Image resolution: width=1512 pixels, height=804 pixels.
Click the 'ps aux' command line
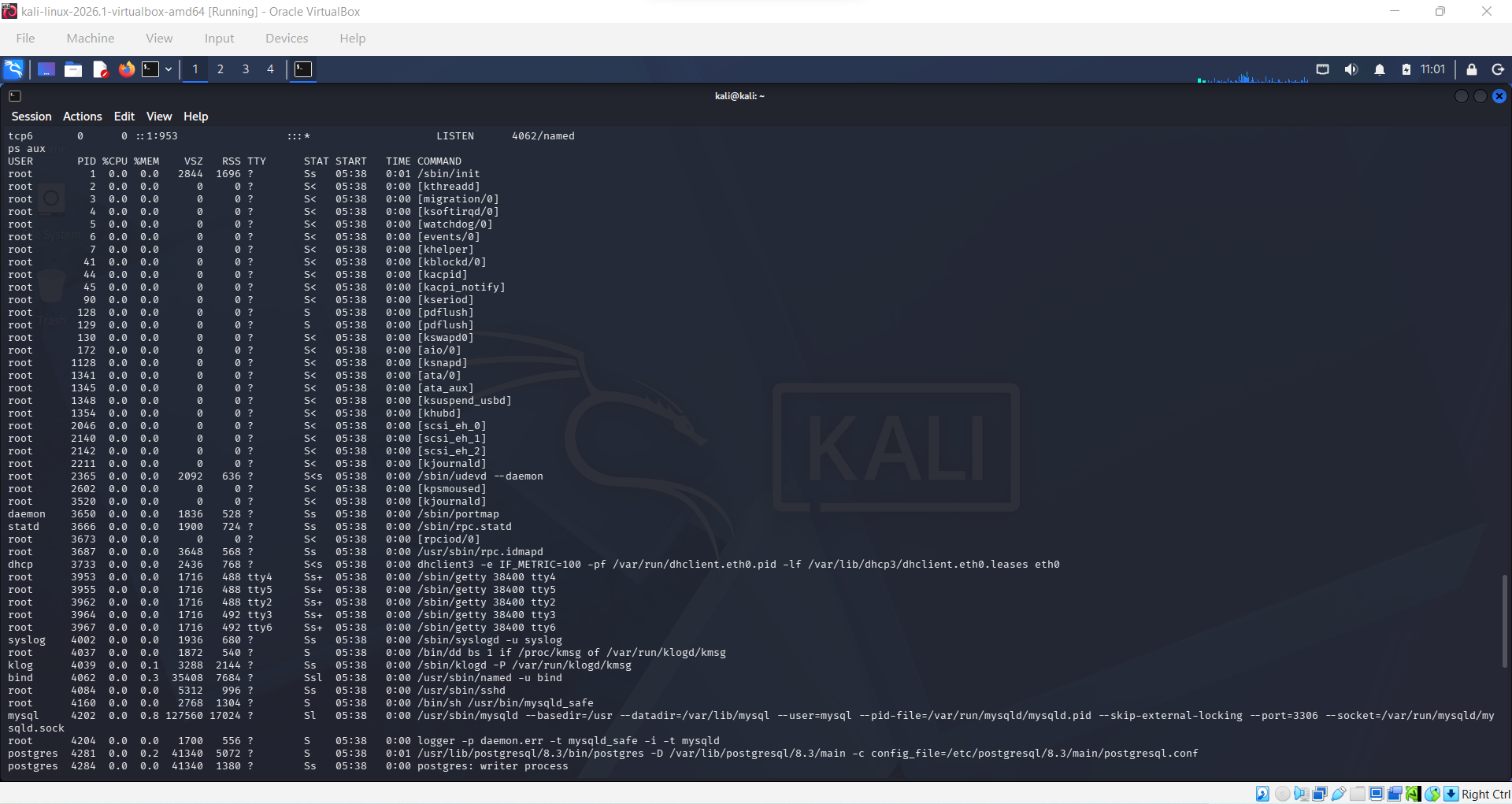[27, 149]
